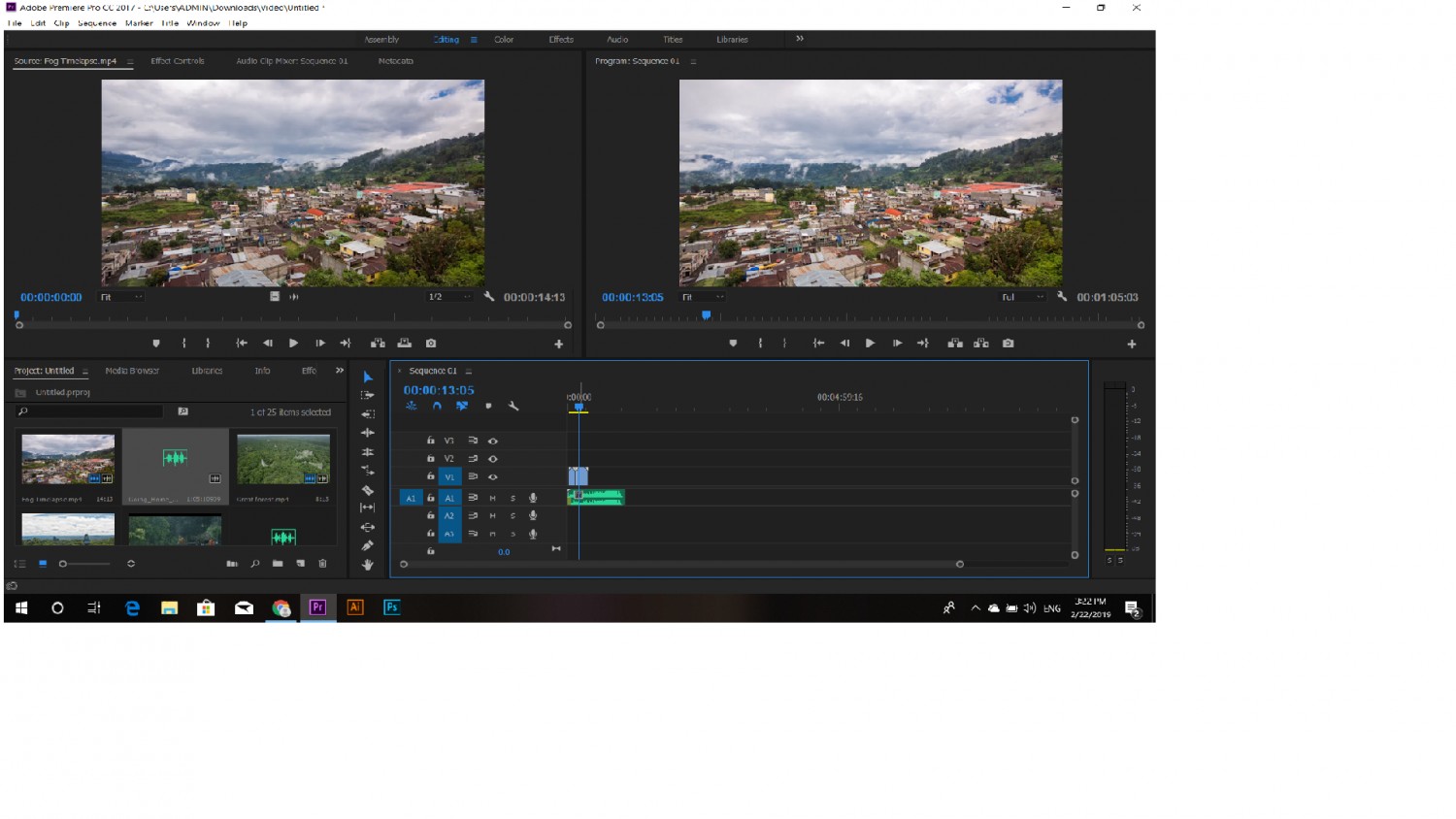Click Program monitor playhead on scrub bar
Screen dimensions: 1456x819
[707, 315]
